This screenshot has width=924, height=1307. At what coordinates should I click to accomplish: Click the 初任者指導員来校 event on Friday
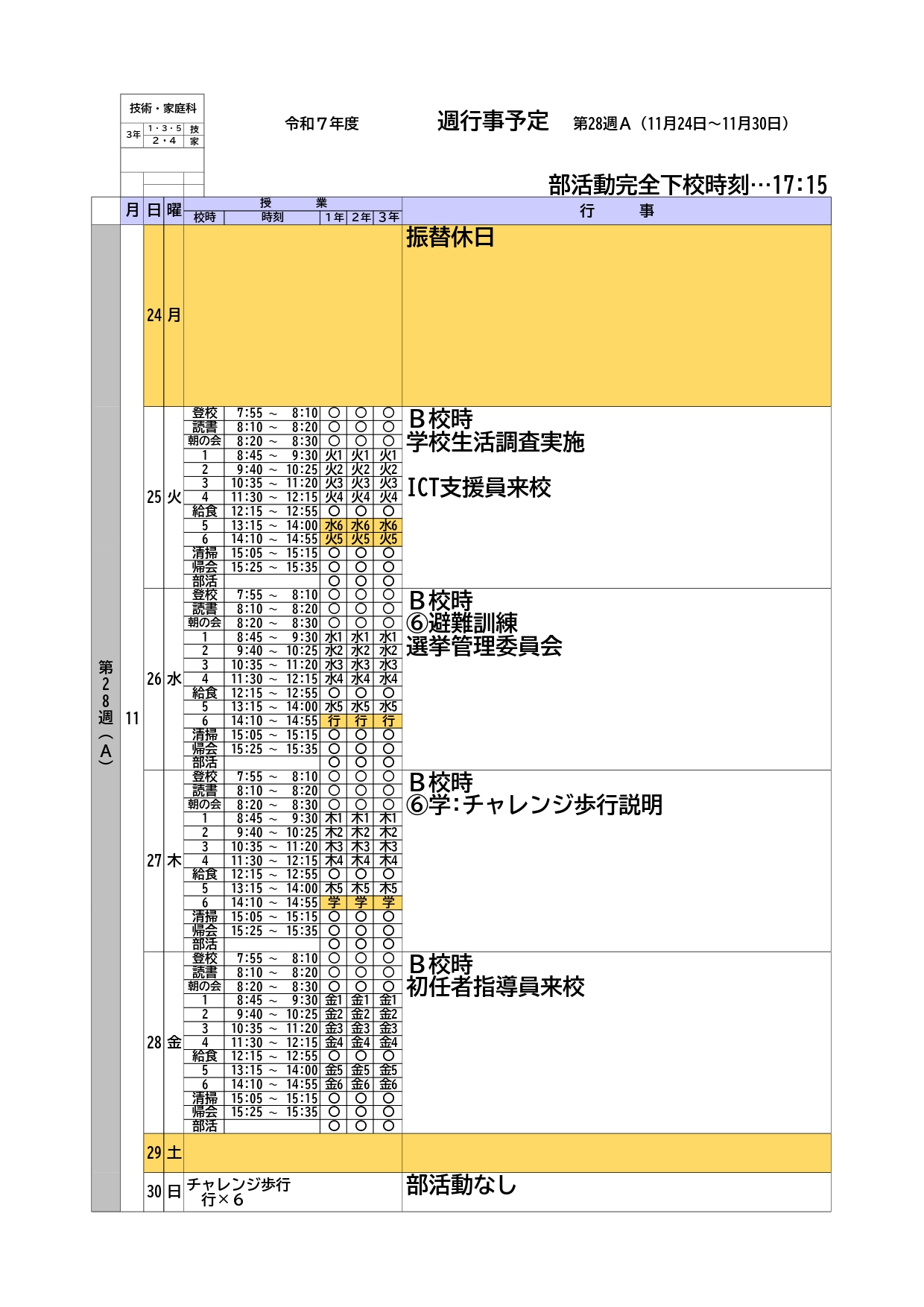[495, 987]
